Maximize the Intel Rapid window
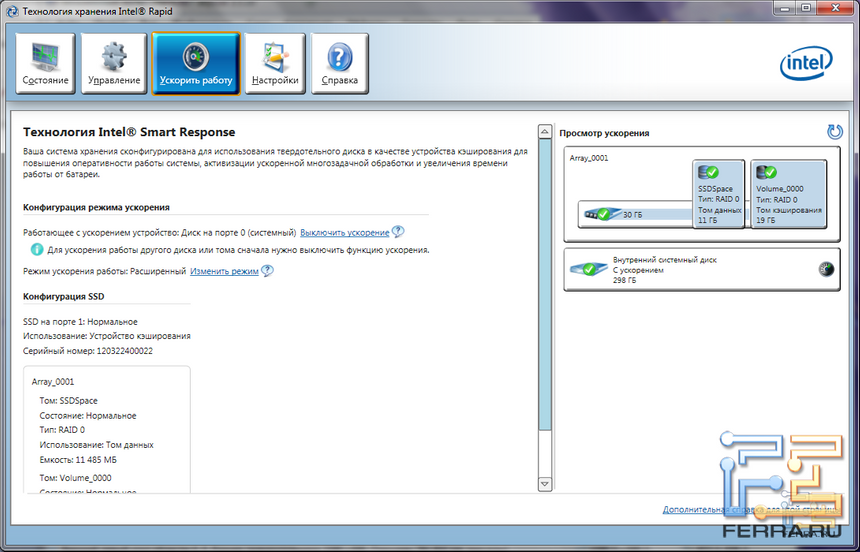The width and height of the screenshot is (860, 552). click(805, 8)
